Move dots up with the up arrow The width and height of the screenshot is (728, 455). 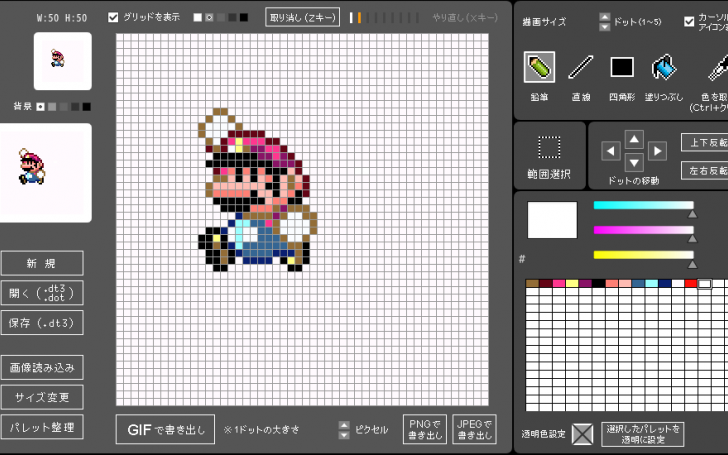634,139
